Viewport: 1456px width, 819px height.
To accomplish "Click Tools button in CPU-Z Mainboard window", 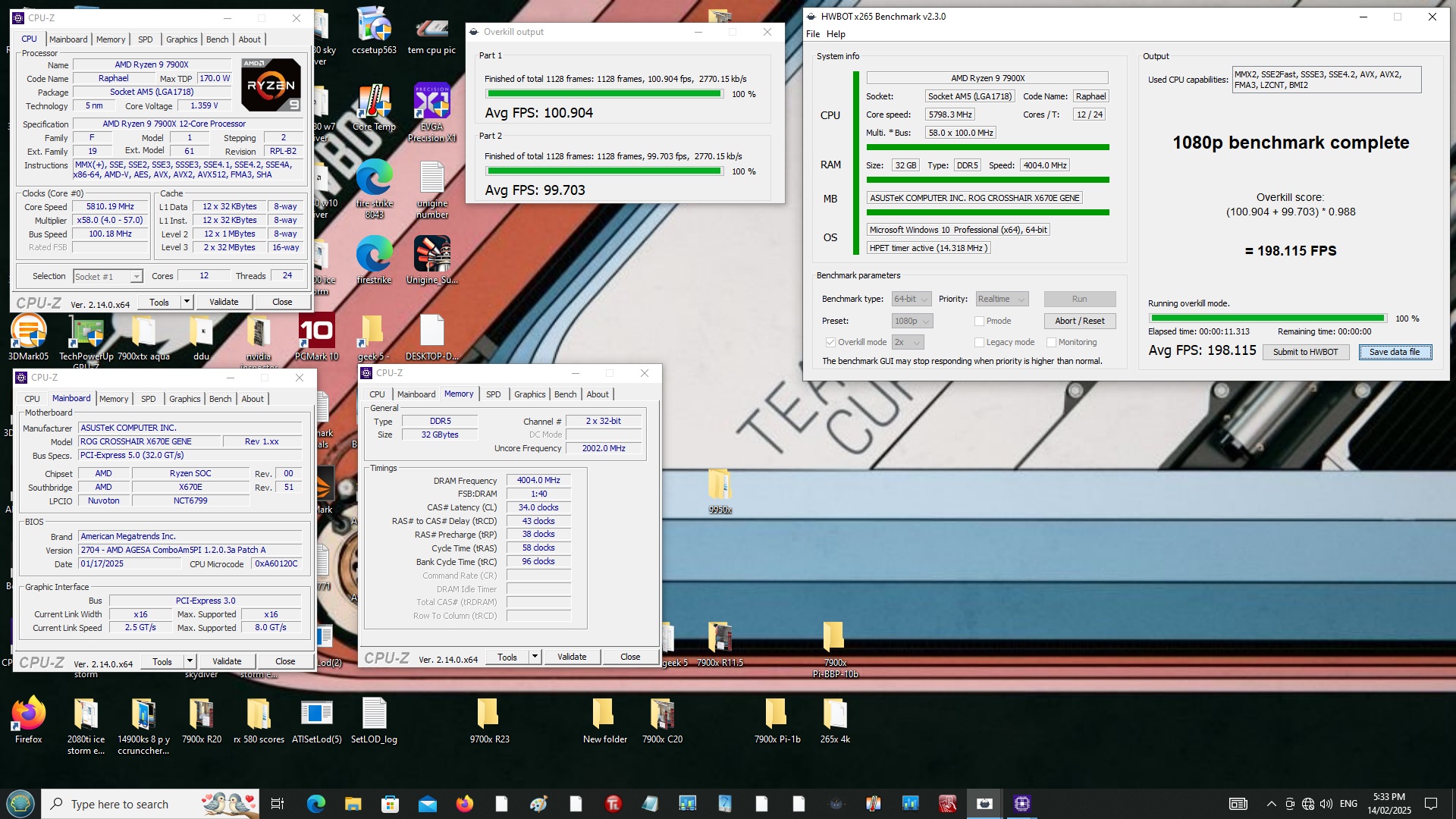I will click(162, 661).
